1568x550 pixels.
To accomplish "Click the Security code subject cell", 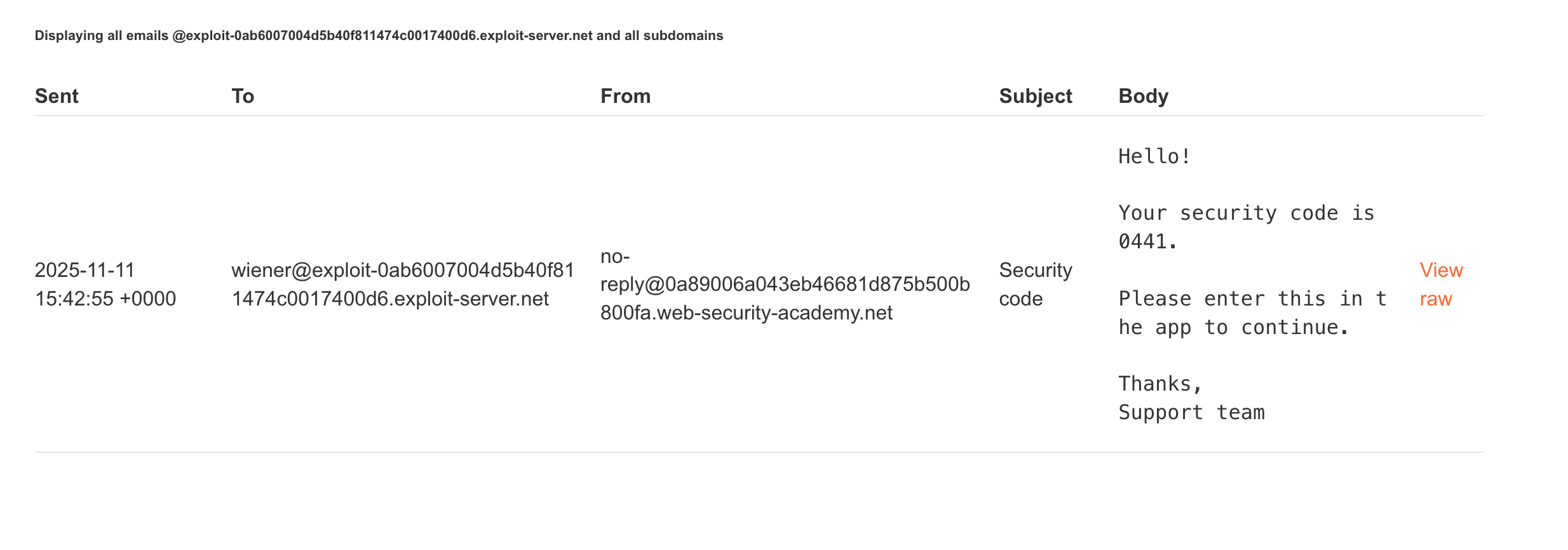I will [x=1035, y=284].
